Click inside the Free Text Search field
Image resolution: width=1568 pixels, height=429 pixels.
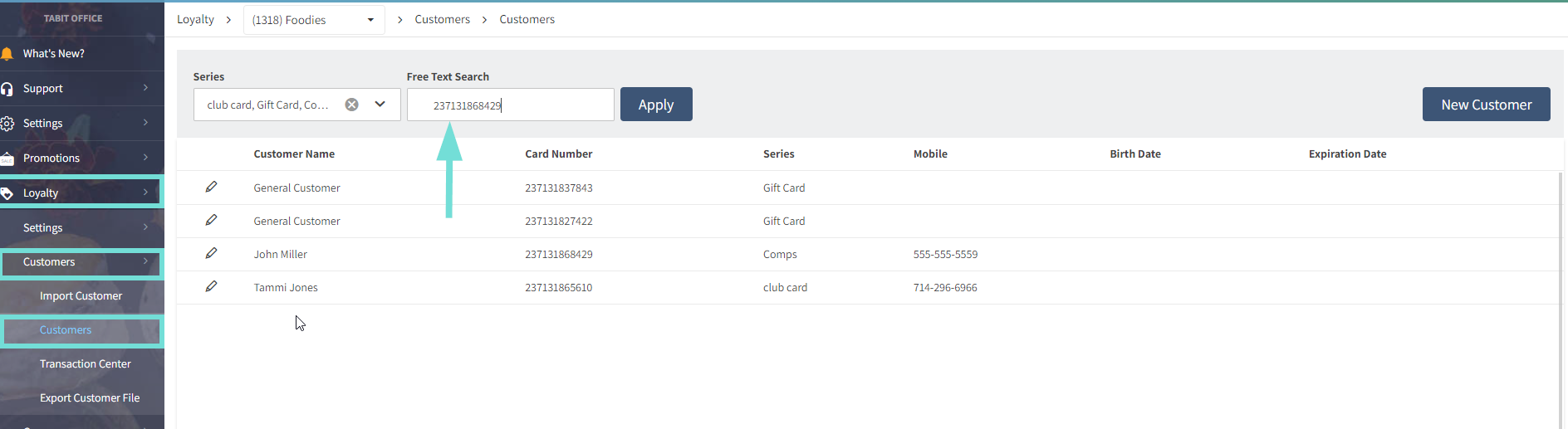511,105
